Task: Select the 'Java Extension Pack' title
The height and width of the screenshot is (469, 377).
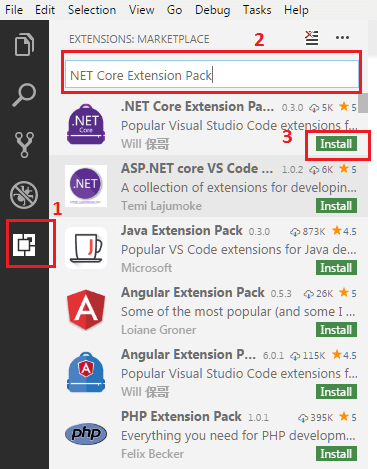Action: (182, 231)
